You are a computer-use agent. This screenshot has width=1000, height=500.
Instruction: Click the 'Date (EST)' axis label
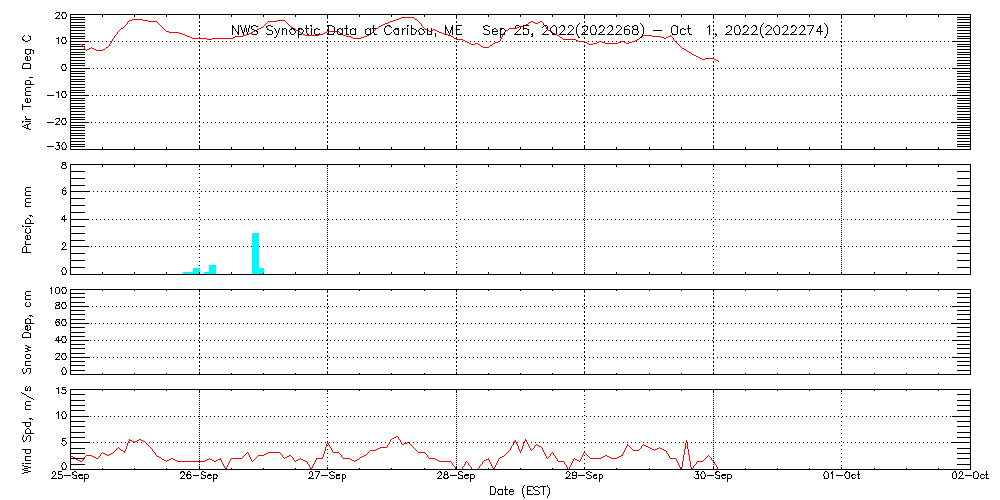click(x=519, y=490)
